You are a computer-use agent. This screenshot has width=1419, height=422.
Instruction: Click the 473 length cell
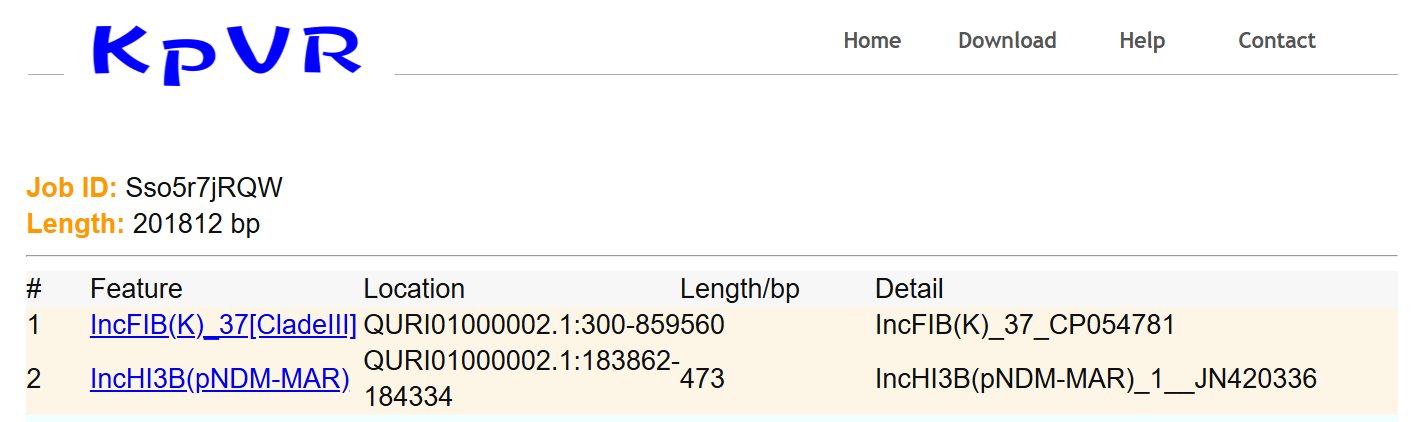point(702,379)
